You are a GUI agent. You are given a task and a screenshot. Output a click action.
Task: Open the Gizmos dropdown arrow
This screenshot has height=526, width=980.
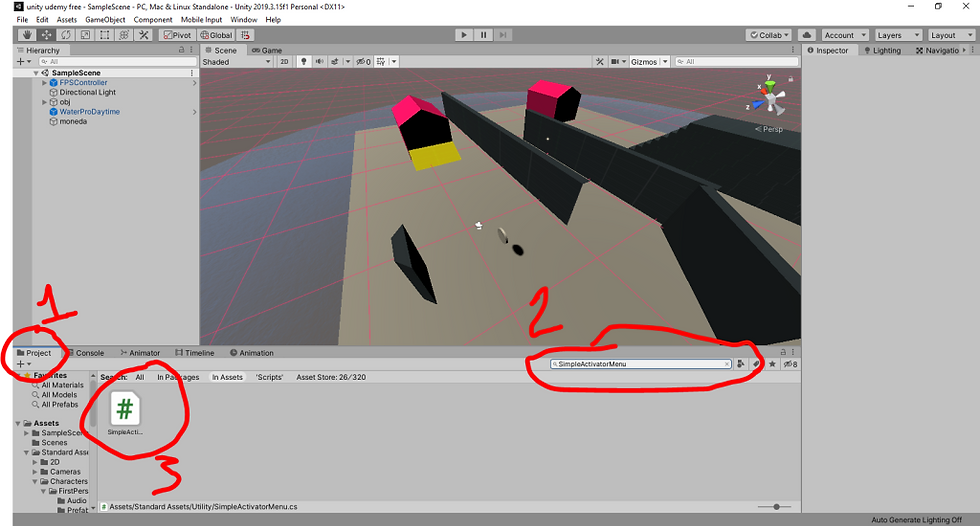[665, 62]
